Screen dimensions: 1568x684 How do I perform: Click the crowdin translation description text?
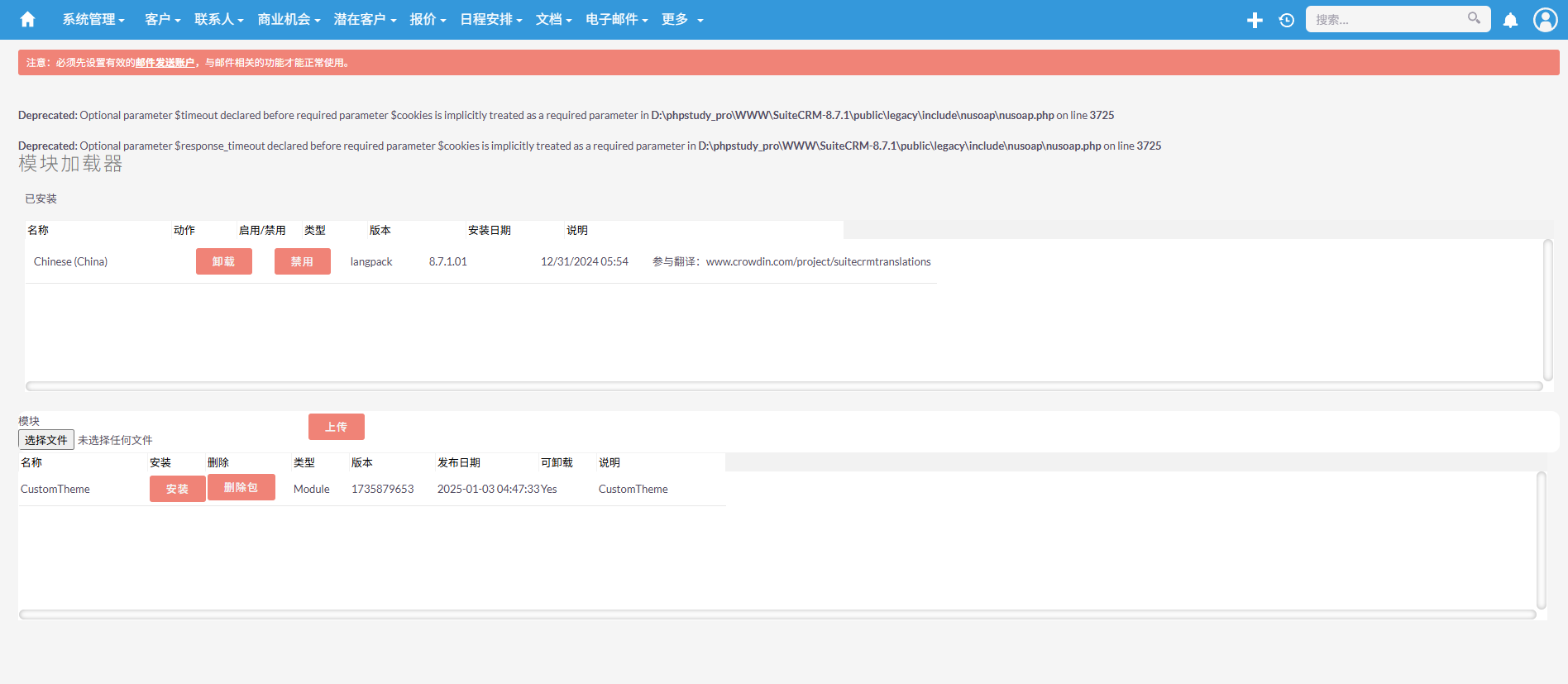coord(791,261)
